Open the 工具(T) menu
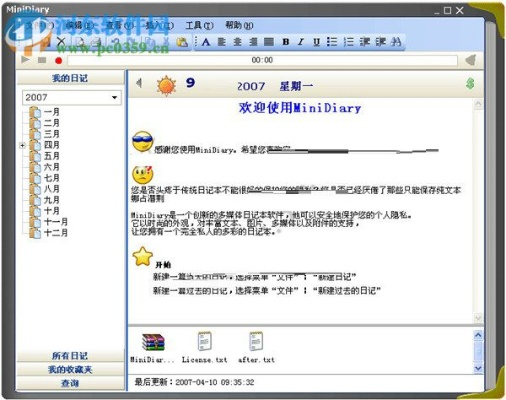The height and width of the screenshot is (400, 506). point(199,25)
